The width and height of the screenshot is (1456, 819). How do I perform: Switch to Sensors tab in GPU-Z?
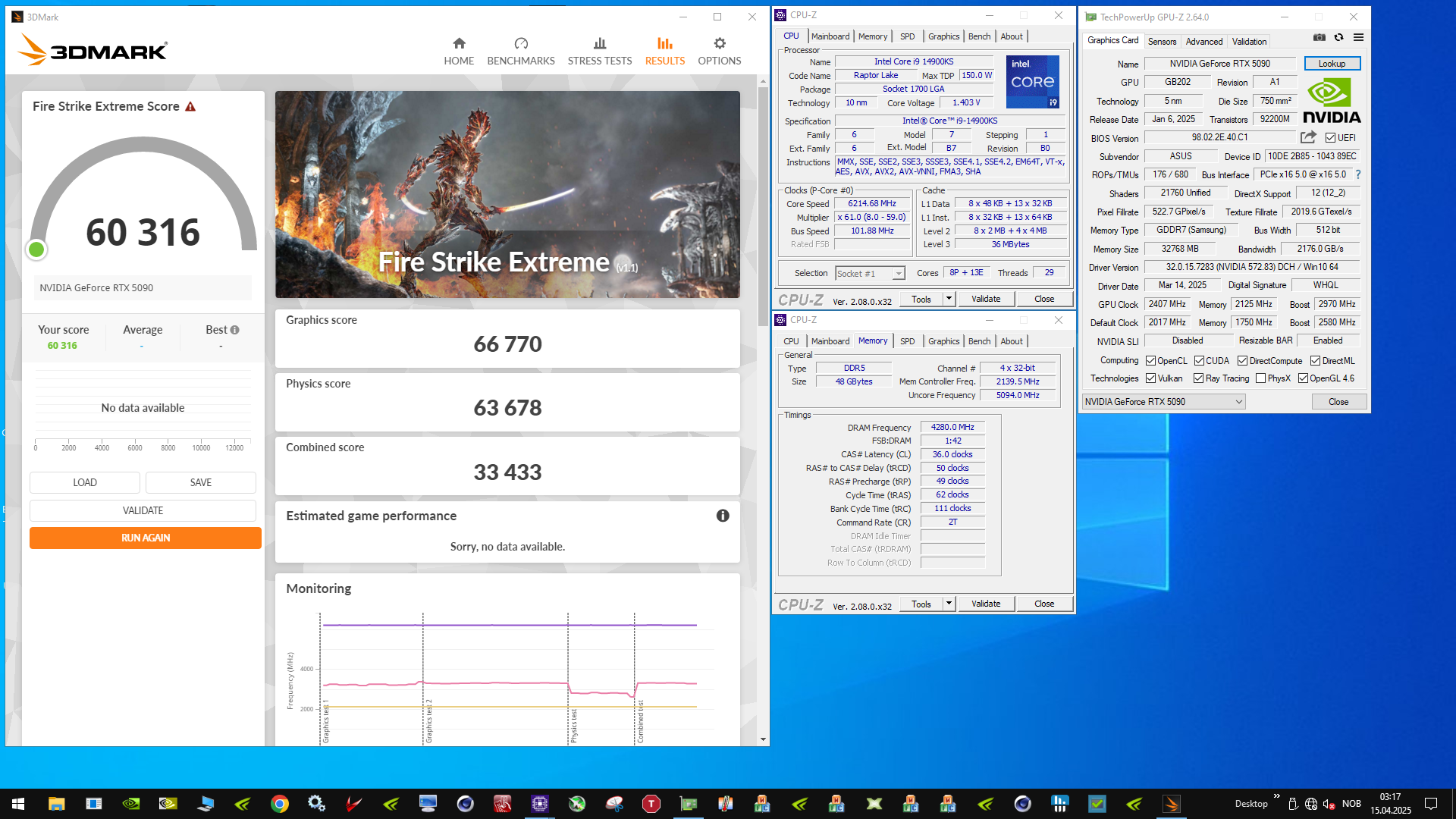coord(1162,42)
